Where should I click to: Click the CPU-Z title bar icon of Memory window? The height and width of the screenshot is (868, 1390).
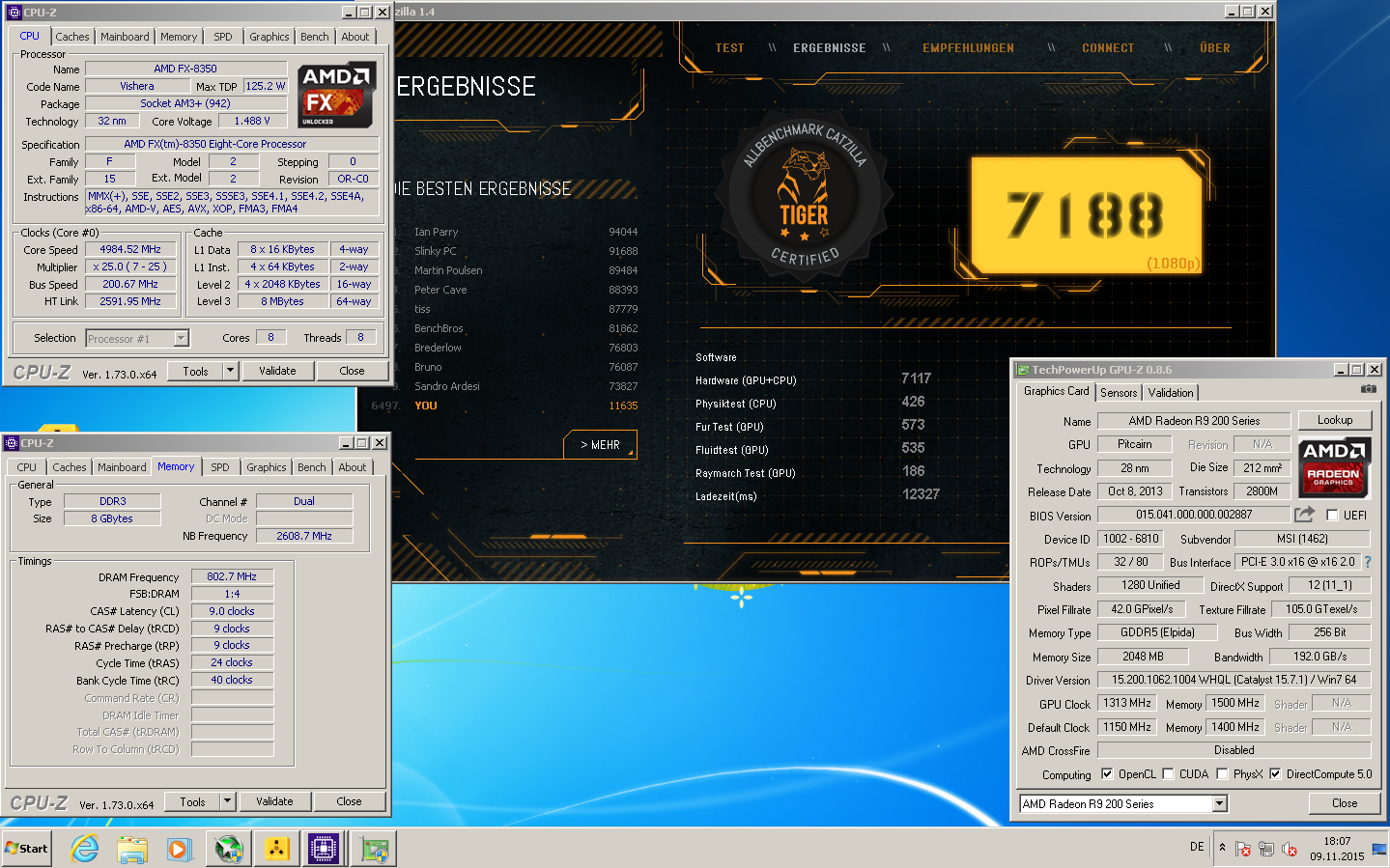click(x=12, y=443)
